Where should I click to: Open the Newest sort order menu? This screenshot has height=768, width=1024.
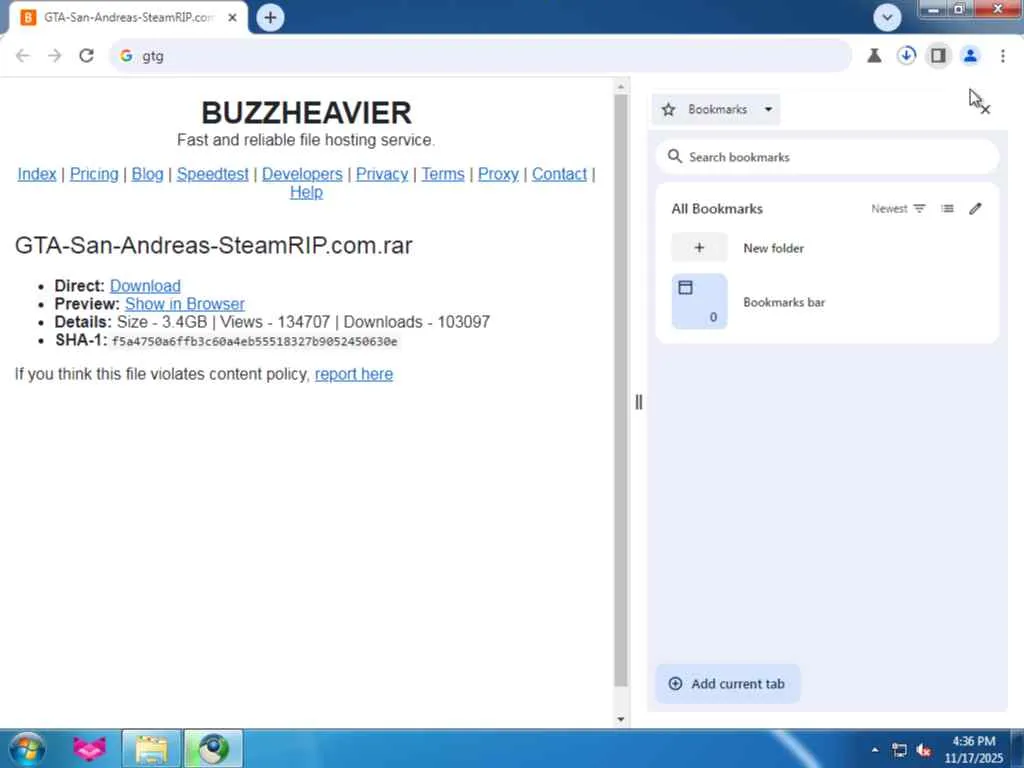tap(899, 208)
